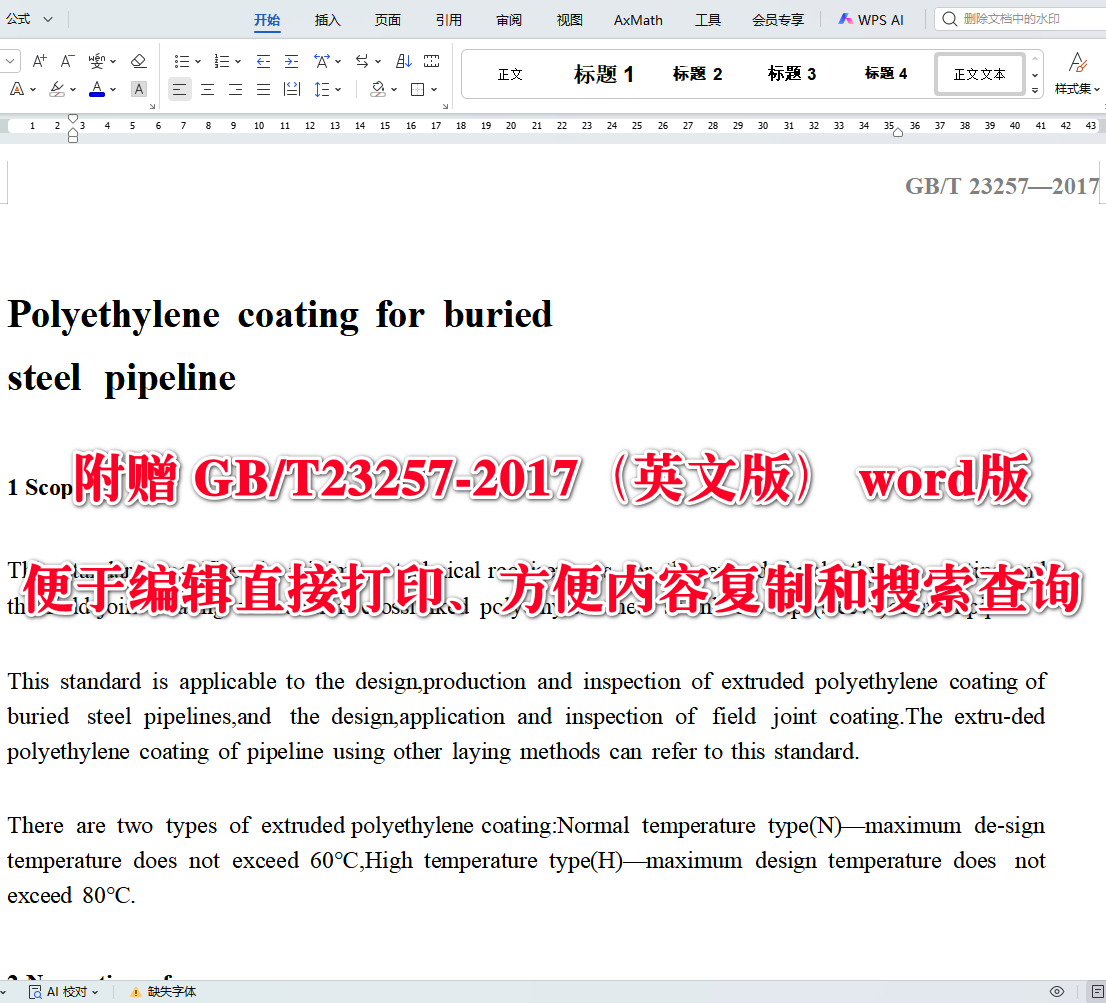Click the decrease indent icon
Viewport: 1106px width, 1003px height.
261,60
